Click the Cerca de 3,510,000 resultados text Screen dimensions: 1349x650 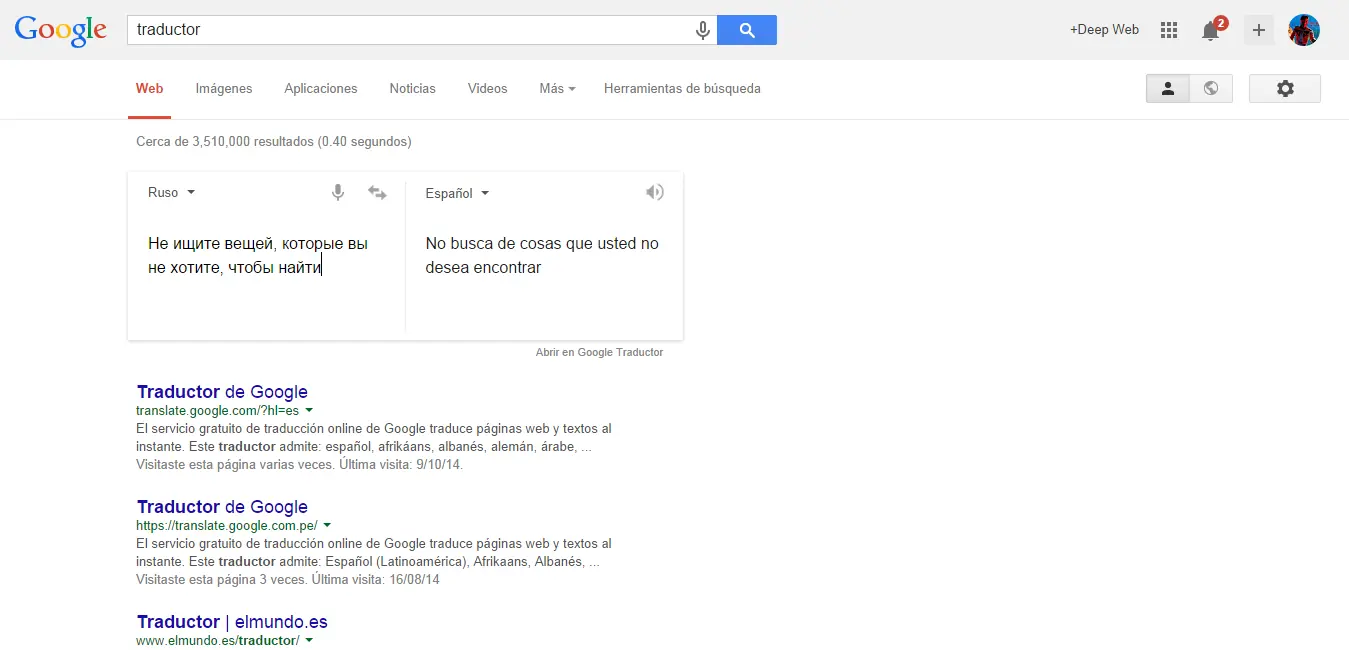point(274,142)
